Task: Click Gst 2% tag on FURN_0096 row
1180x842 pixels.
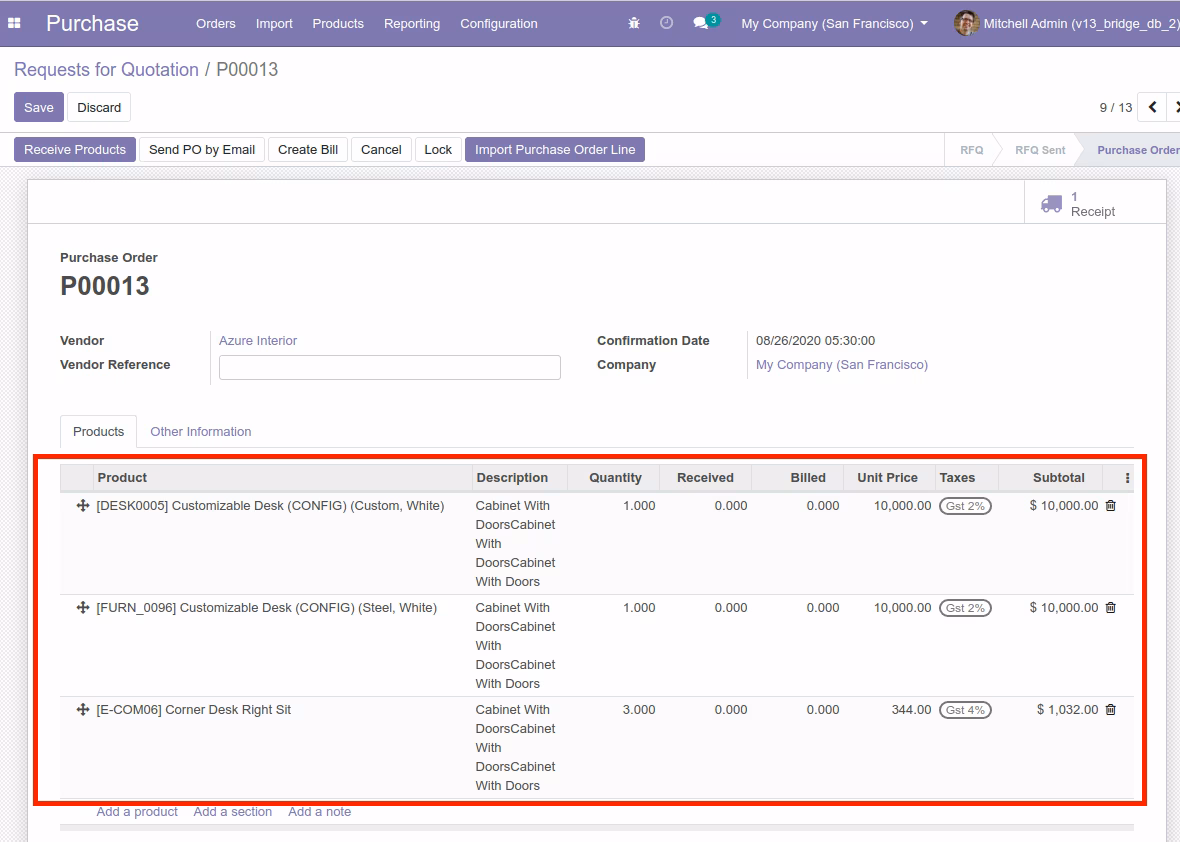Action: [965, 608]
